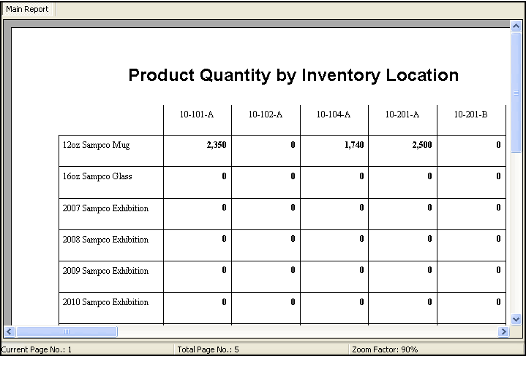Click the vertical scrollbar up arrow
This screenshot has width=528, height=370.
coord(516,26)
